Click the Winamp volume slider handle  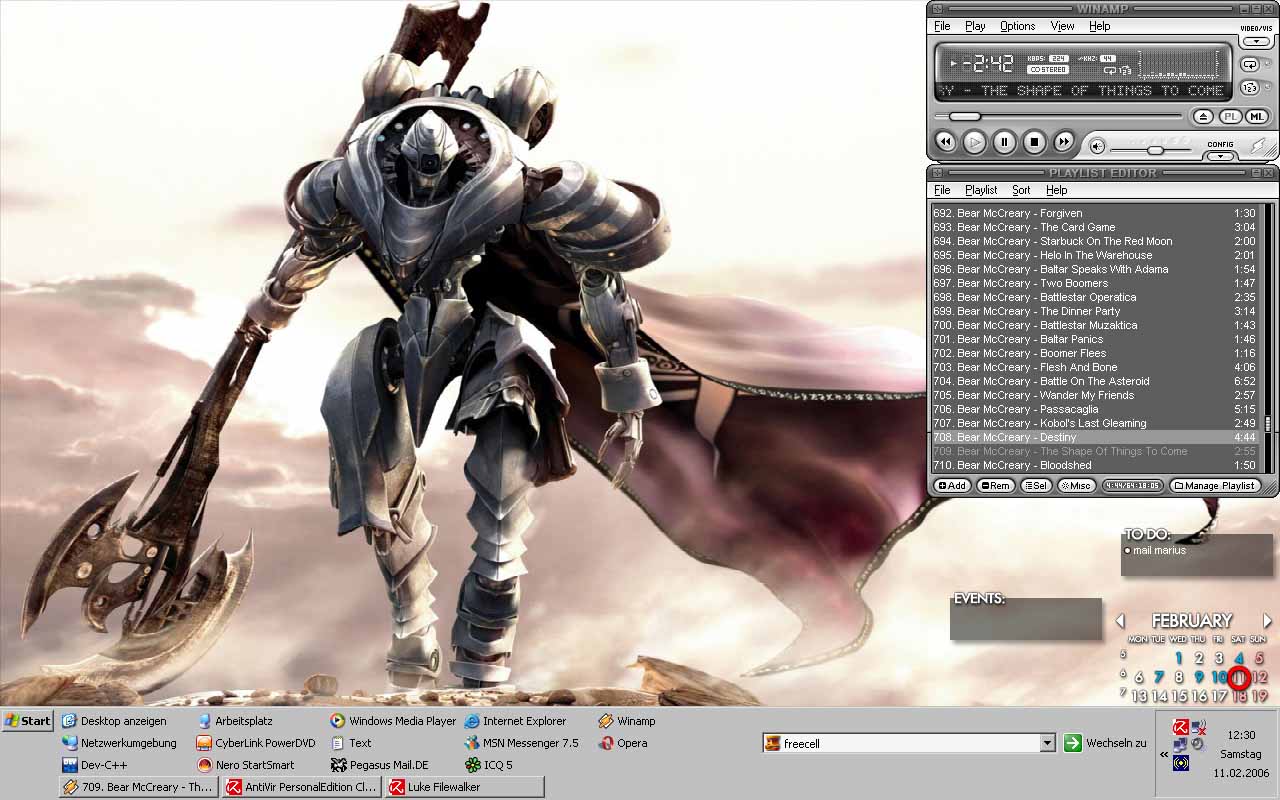(x=1155, y=150)
